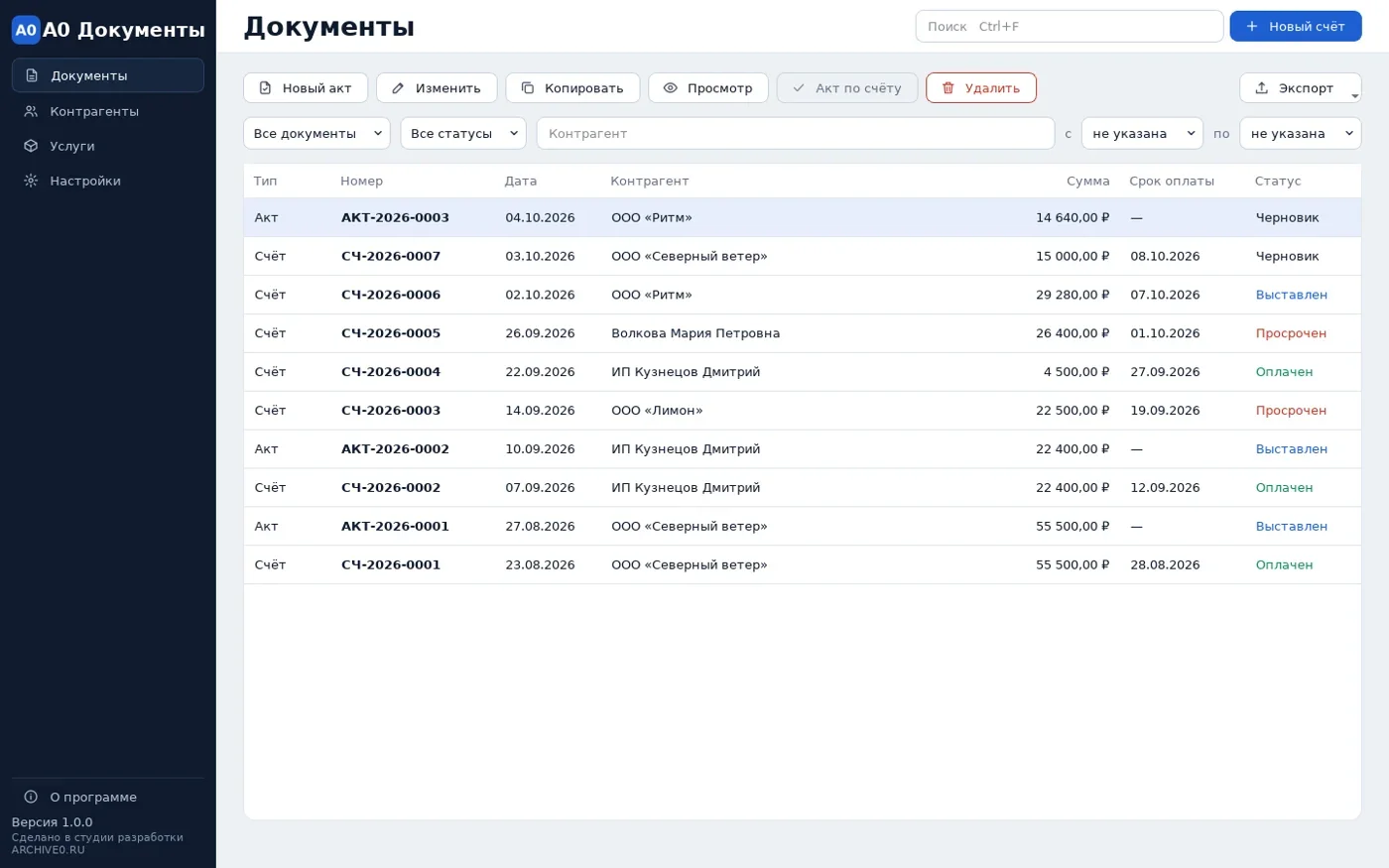The image size is (1389, 868).
Task: Click the Срок оплаты column header
Action: point(1172,181)
